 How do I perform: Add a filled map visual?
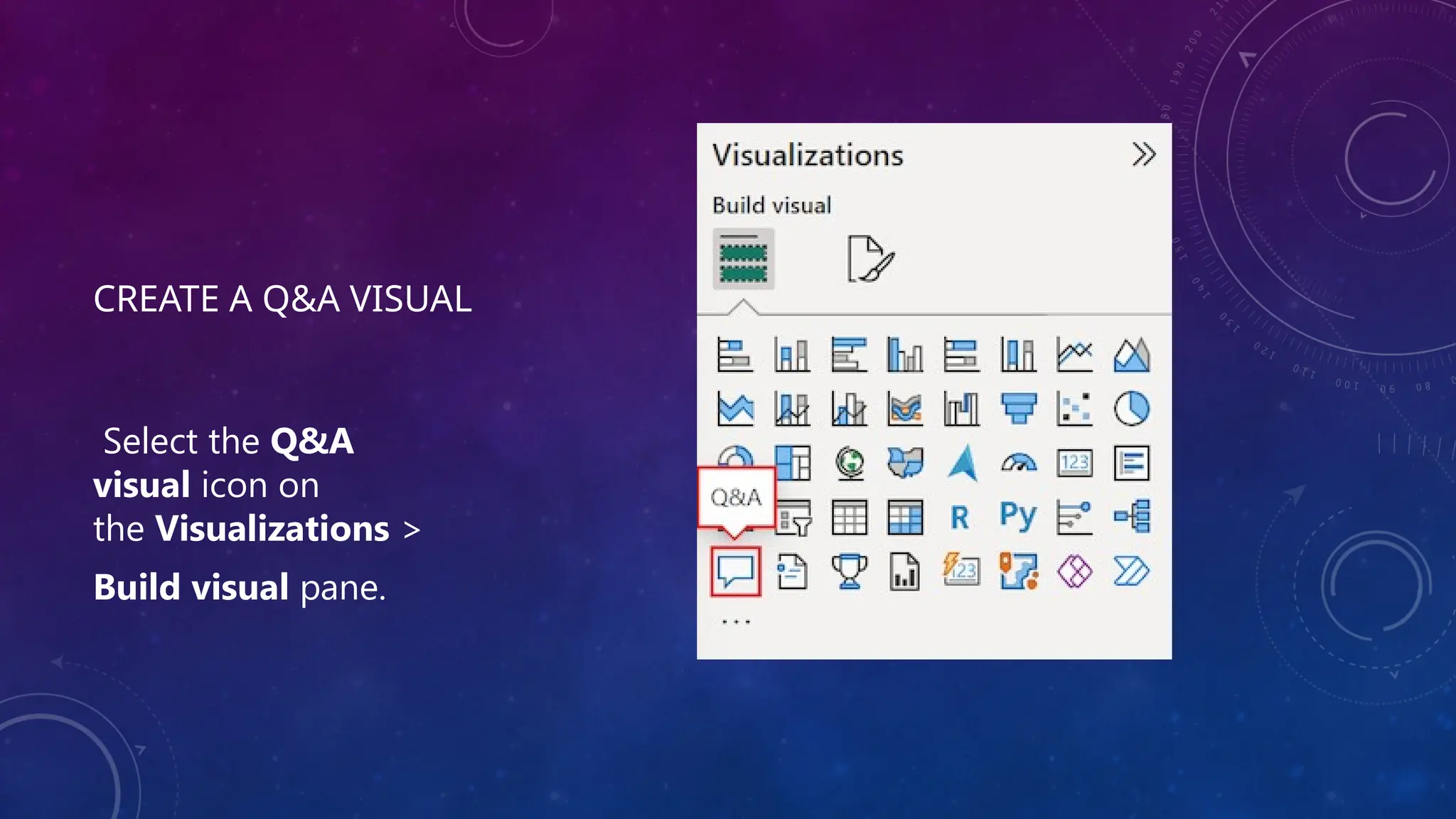tap(905, 463)
